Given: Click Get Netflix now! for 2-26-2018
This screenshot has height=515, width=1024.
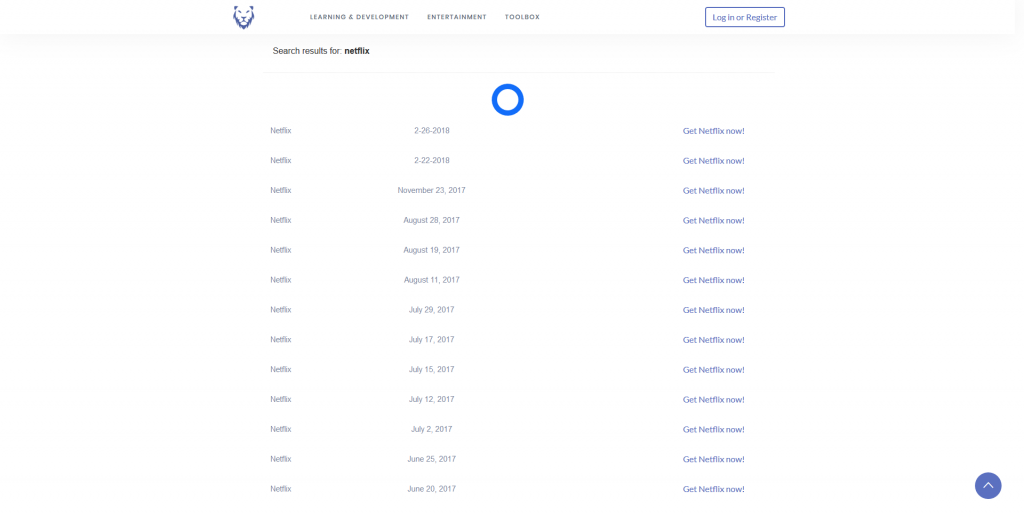Looking at the screenshot, I should 713,131.
